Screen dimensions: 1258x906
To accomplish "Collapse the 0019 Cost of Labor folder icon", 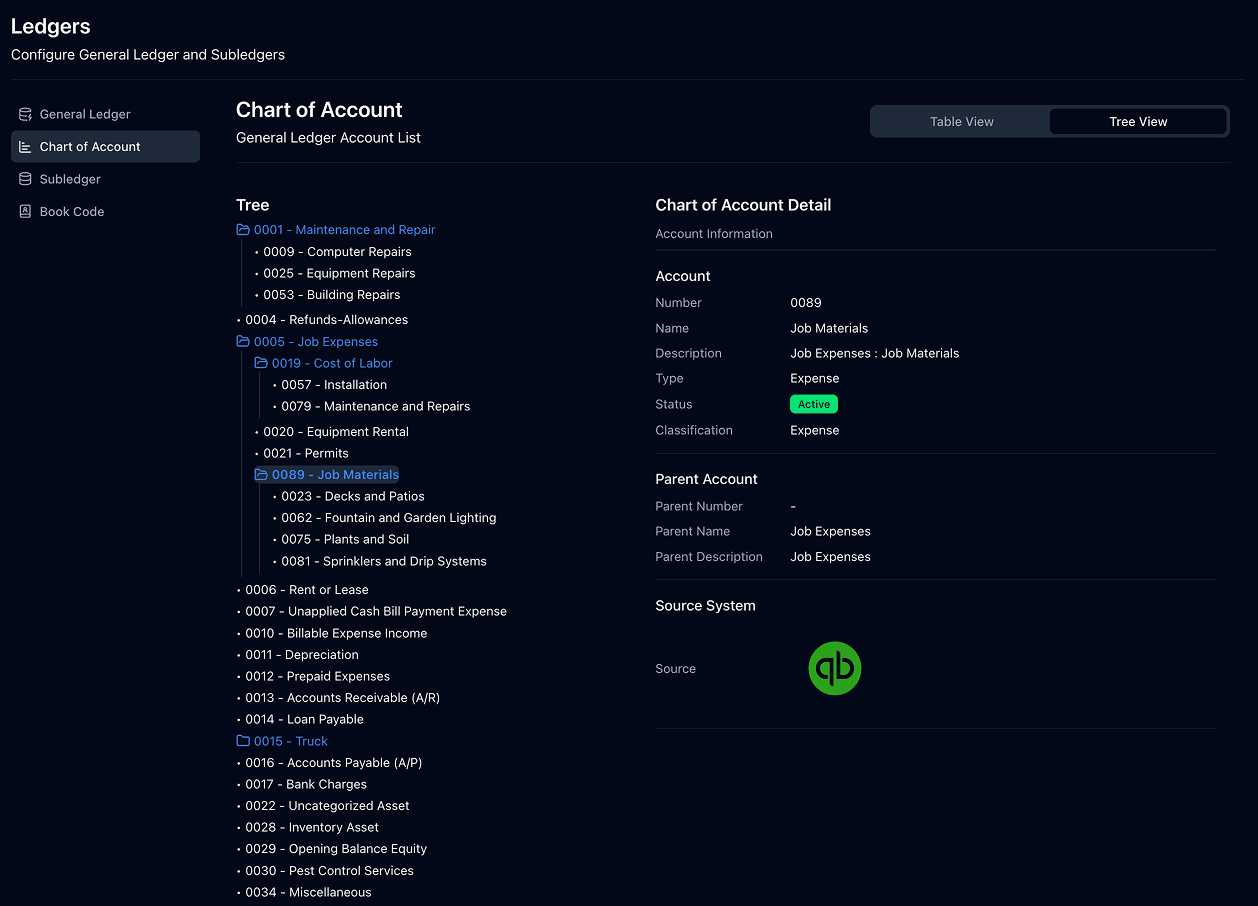I will [261, 363].
